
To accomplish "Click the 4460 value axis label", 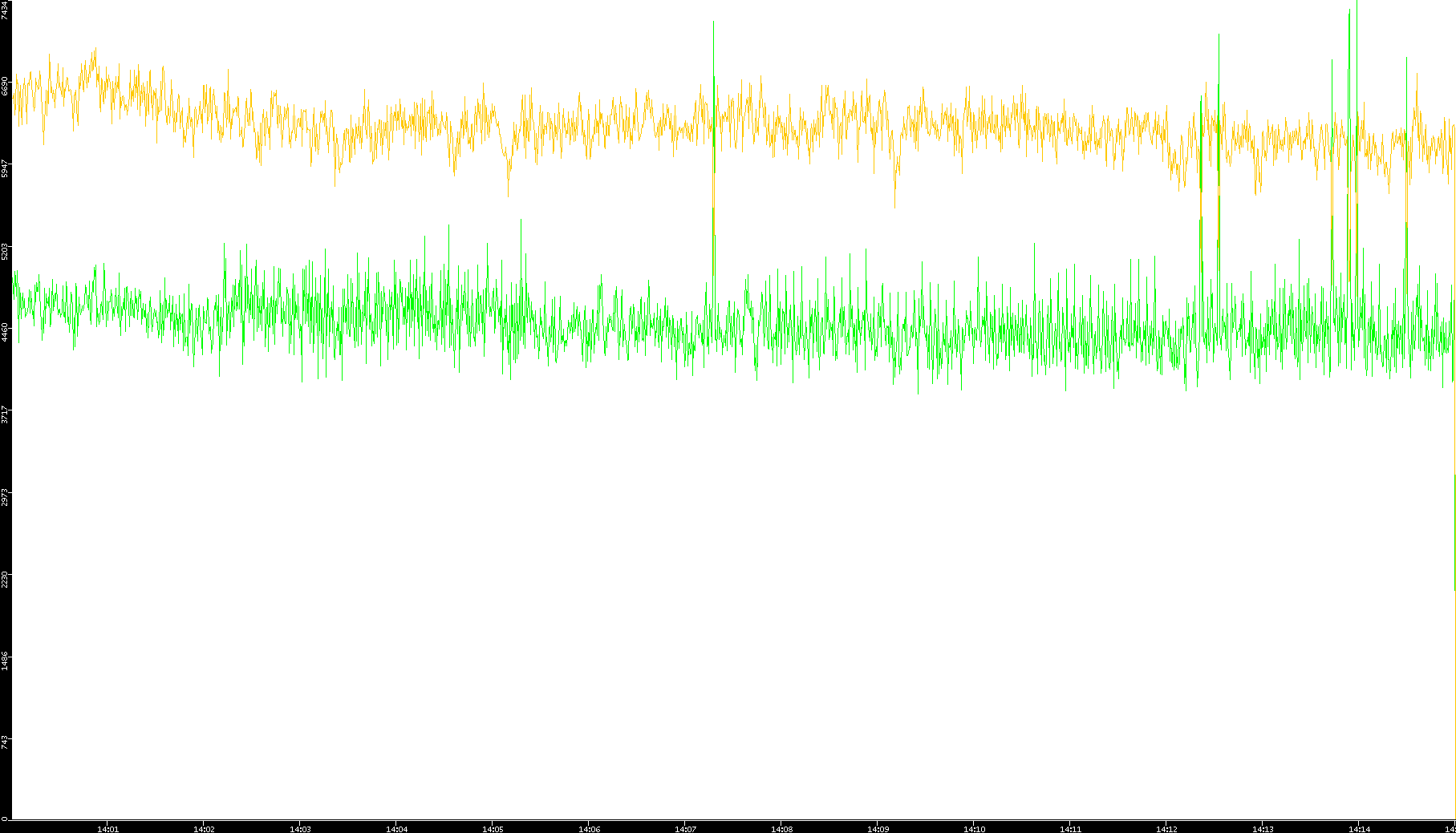I will (5, 332).
